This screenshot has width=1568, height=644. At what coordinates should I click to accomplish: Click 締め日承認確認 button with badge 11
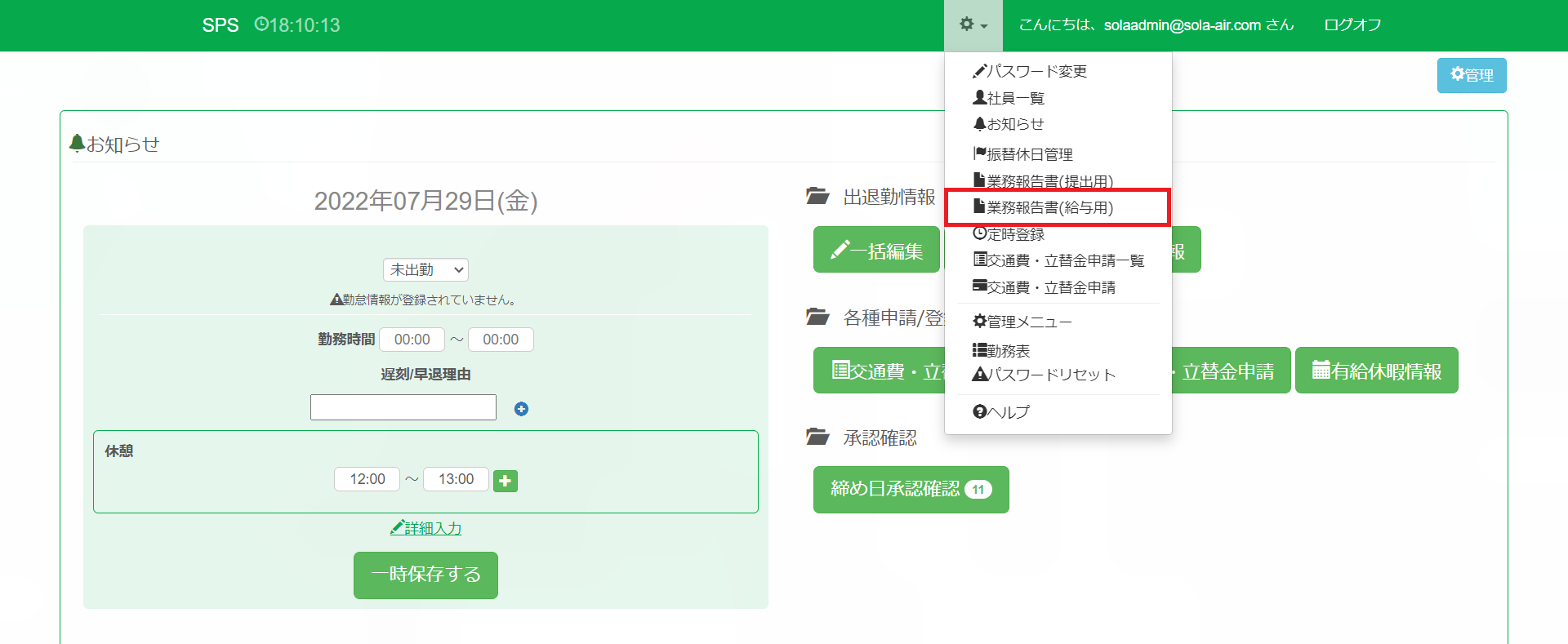coord(911,489)
